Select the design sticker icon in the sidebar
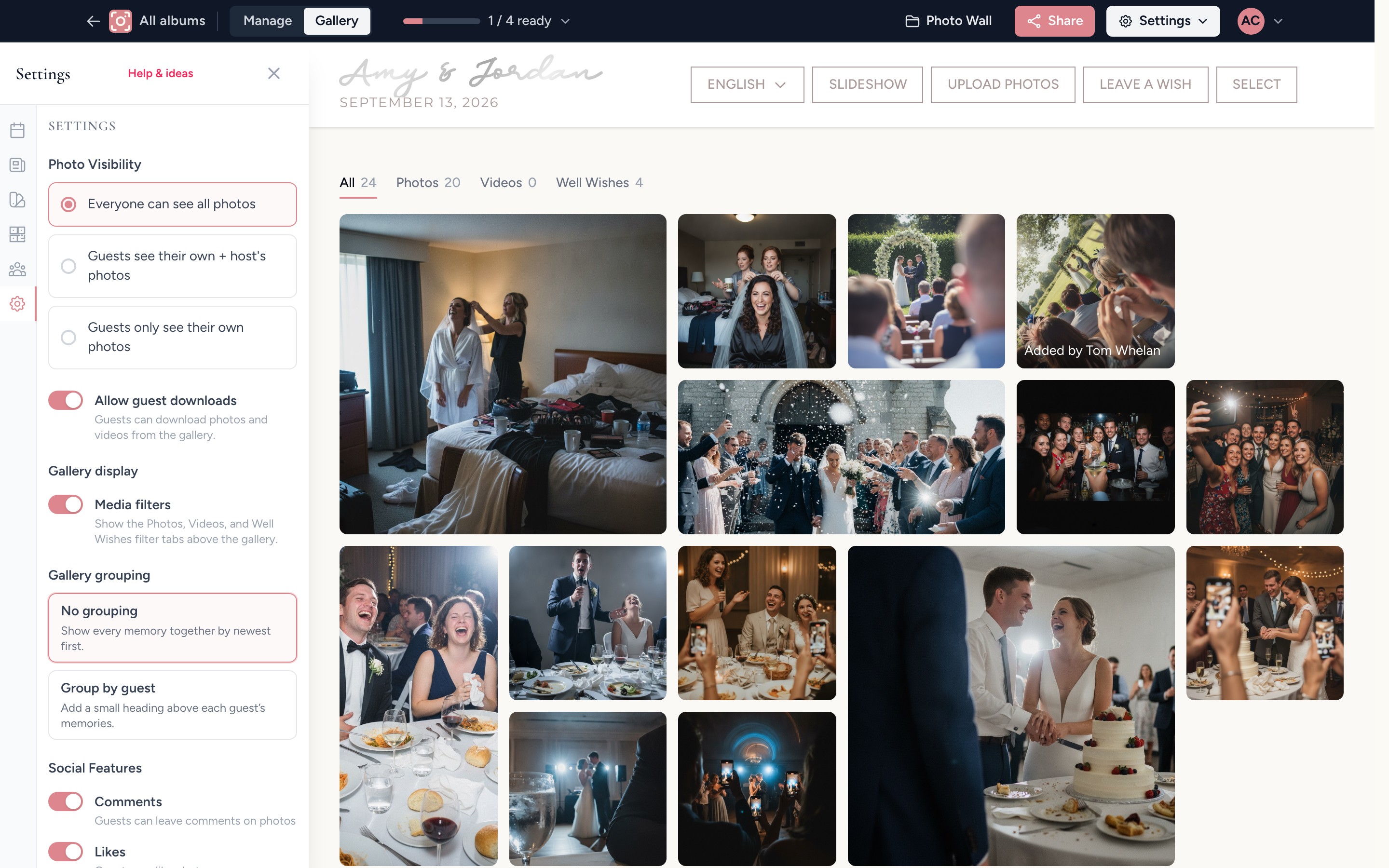 (17, 200)
